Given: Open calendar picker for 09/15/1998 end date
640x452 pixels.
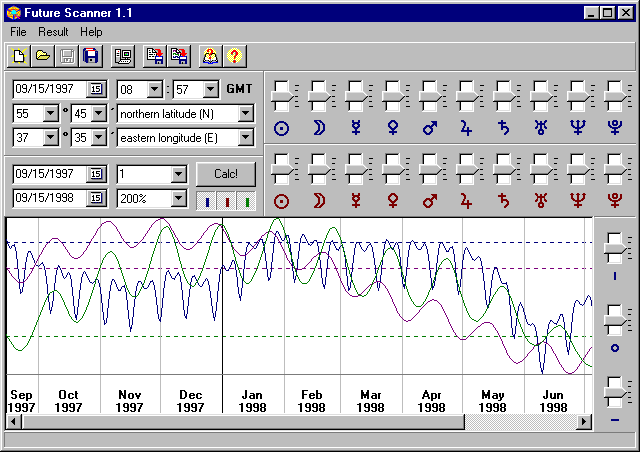Looking at the screenshot, I should coord(95,198).
